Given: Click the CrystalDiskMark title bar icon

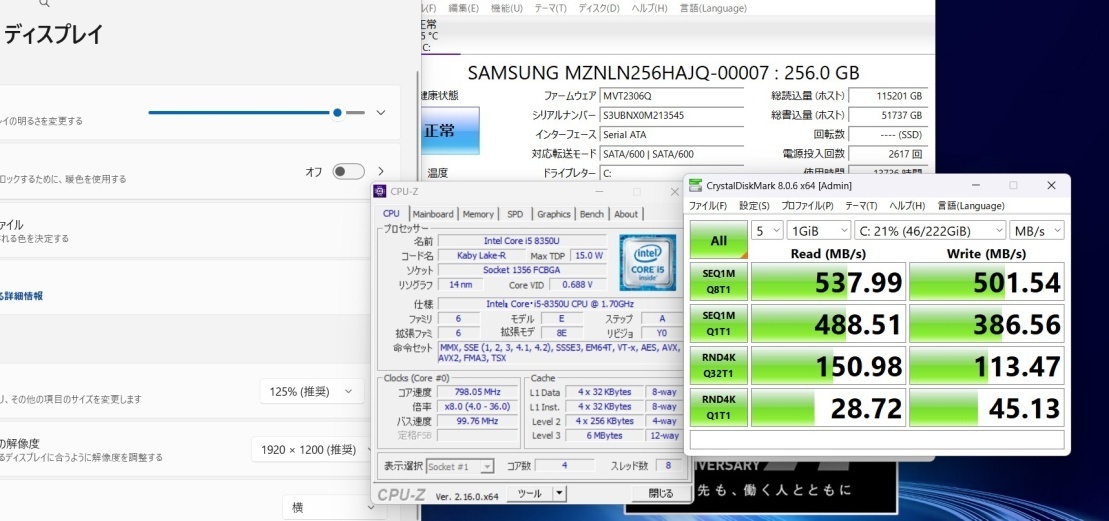Looking at the screenshot, I should [695, 185].
